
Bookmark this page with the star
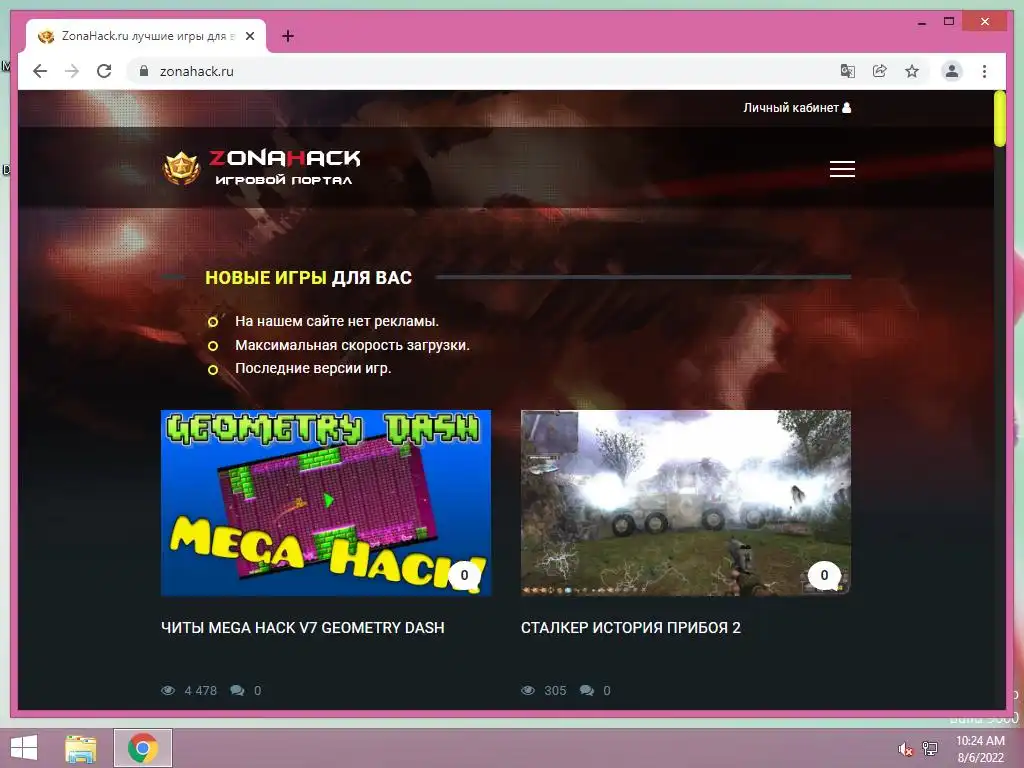[912, 71]
